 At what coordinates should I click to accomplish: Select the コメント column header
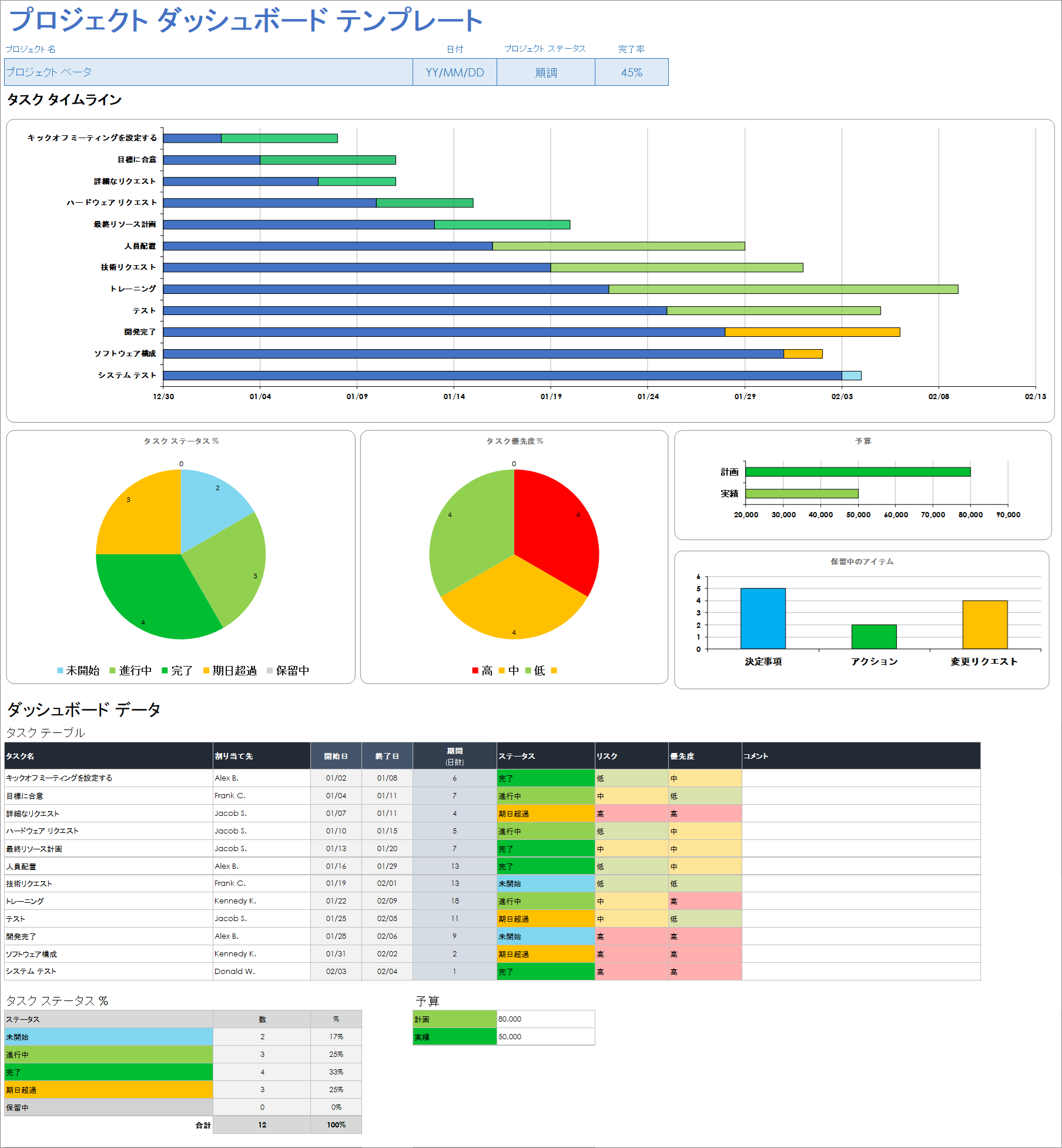click(x=861, y=756)
